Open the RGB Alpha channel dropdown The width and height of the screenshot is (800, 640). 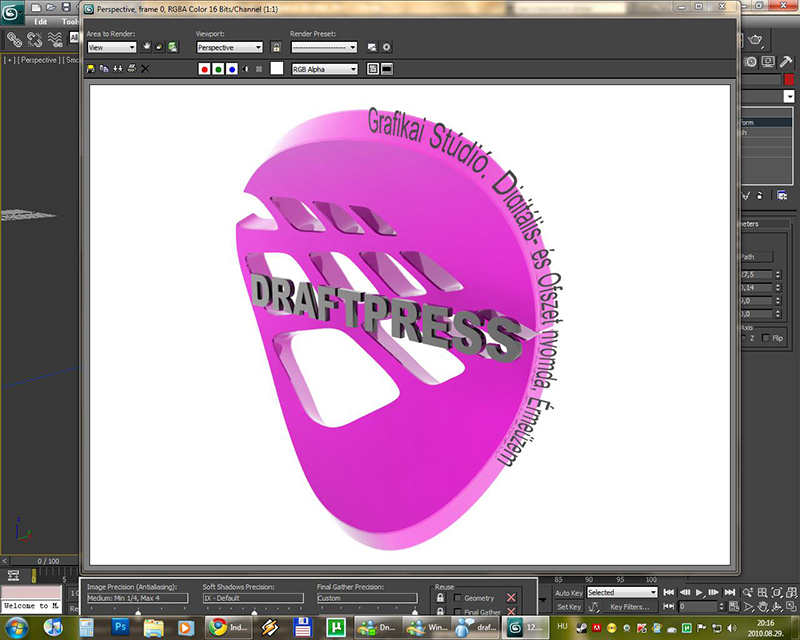[x=323, y=69]
